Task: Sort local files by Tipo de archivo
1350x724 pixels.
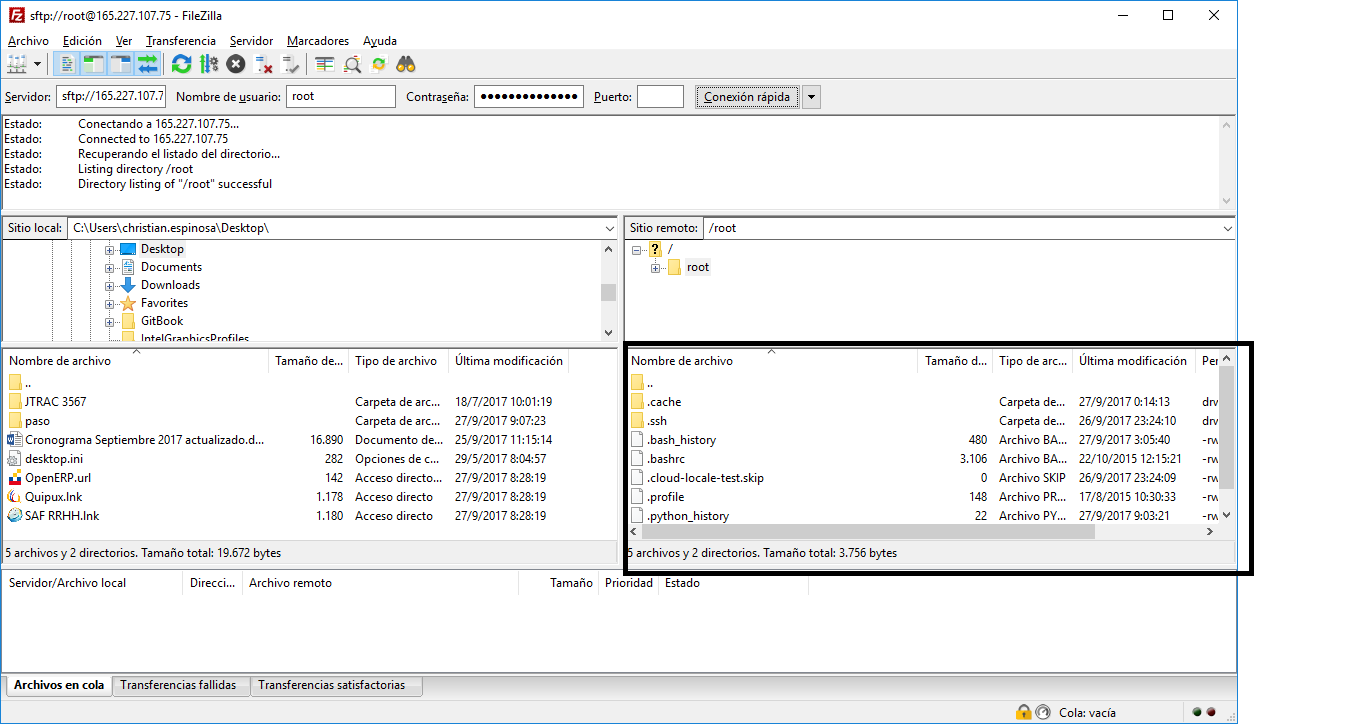Action: [x=398, y=361]
